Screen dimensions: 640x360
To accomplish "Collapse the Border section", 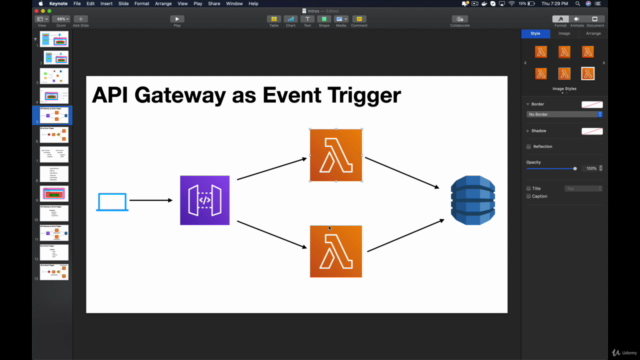I will coord(528,104).
